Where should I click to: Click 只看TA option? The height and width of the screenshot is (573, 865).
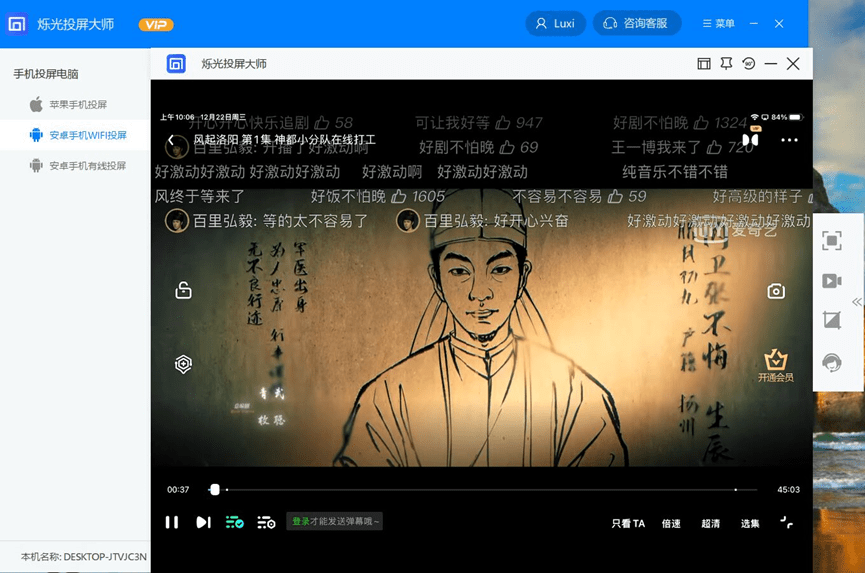(x=628, y=523)
